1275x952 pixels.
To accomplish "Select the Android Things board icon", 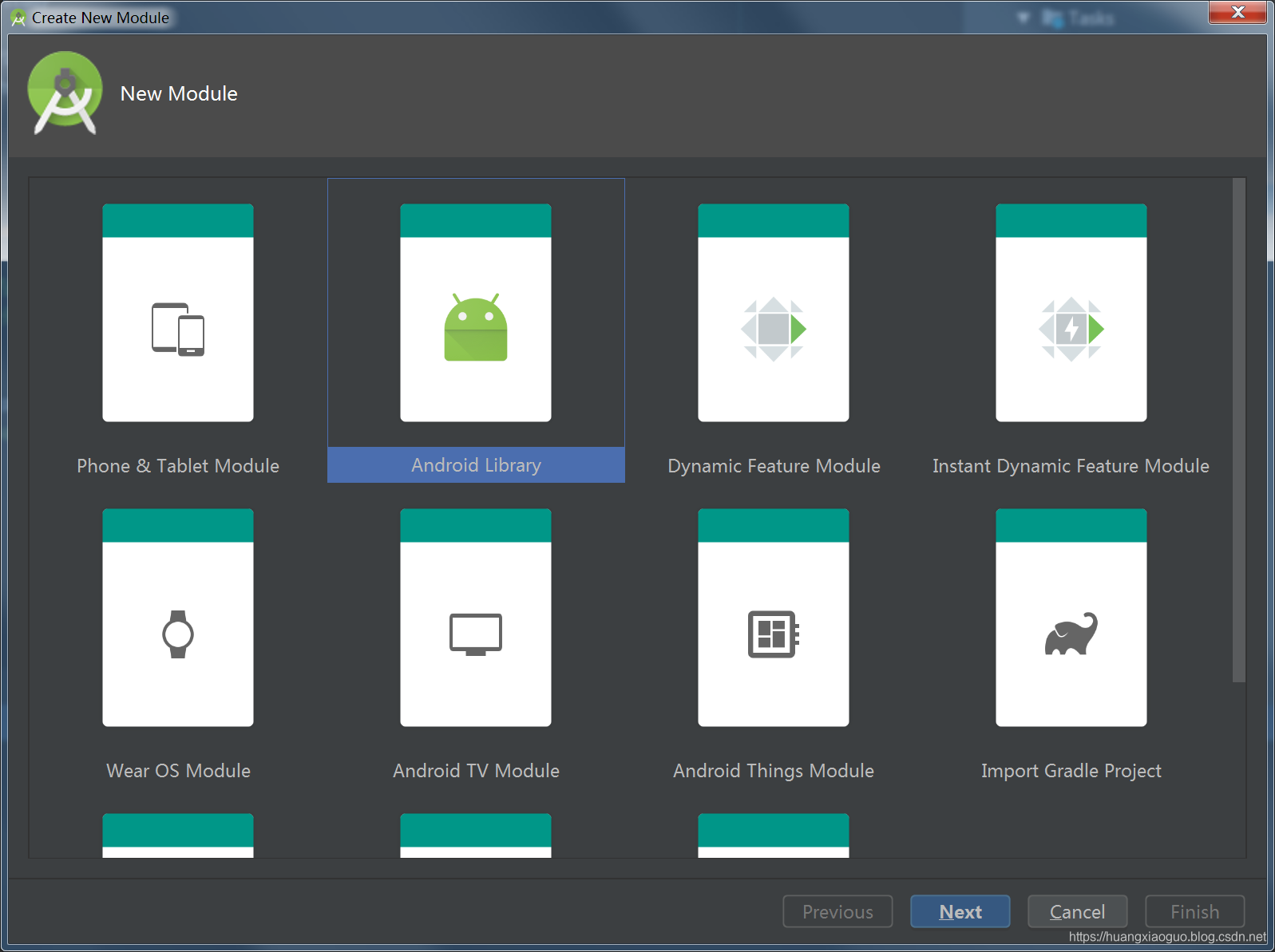I will pos(774,634).
